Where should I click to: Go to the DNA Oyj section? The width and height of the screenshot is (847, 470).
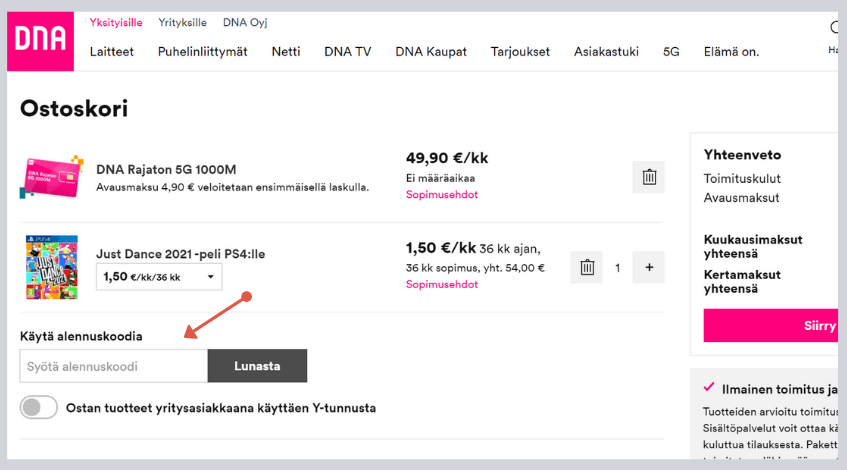click(245, 23)
